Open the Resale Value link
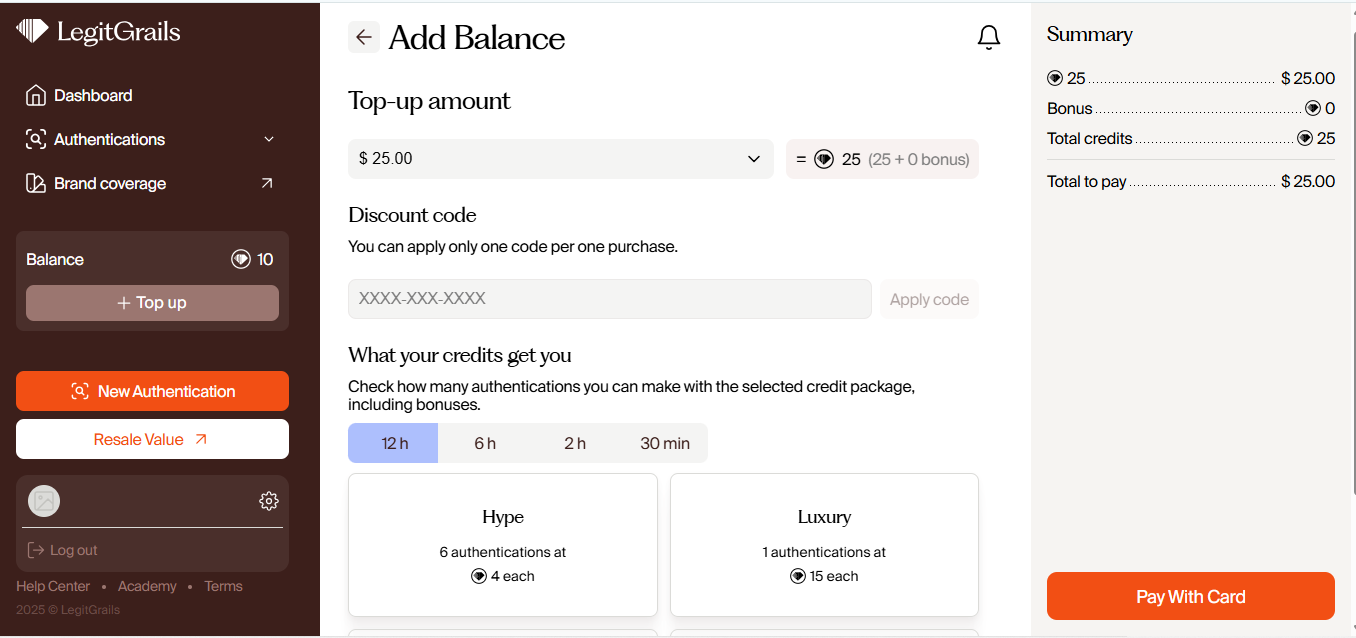Image resolution: width=1356 pixels, height=638 pixels. click(x=152, y=439)
